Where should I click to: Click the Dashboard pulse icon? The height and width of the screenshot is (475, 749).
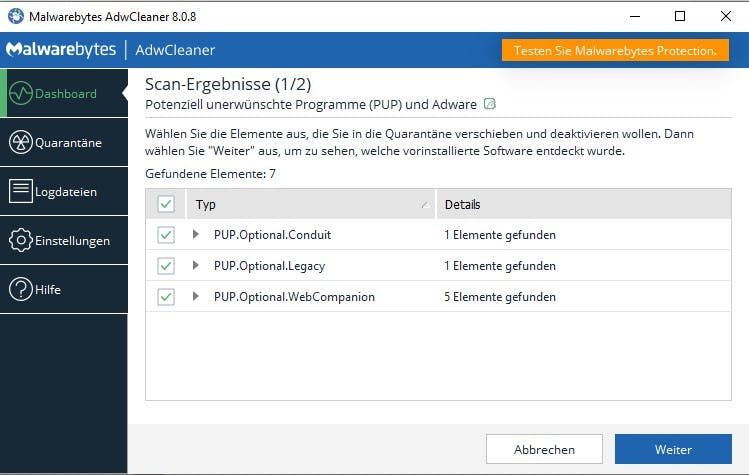(x=21, y=93)
